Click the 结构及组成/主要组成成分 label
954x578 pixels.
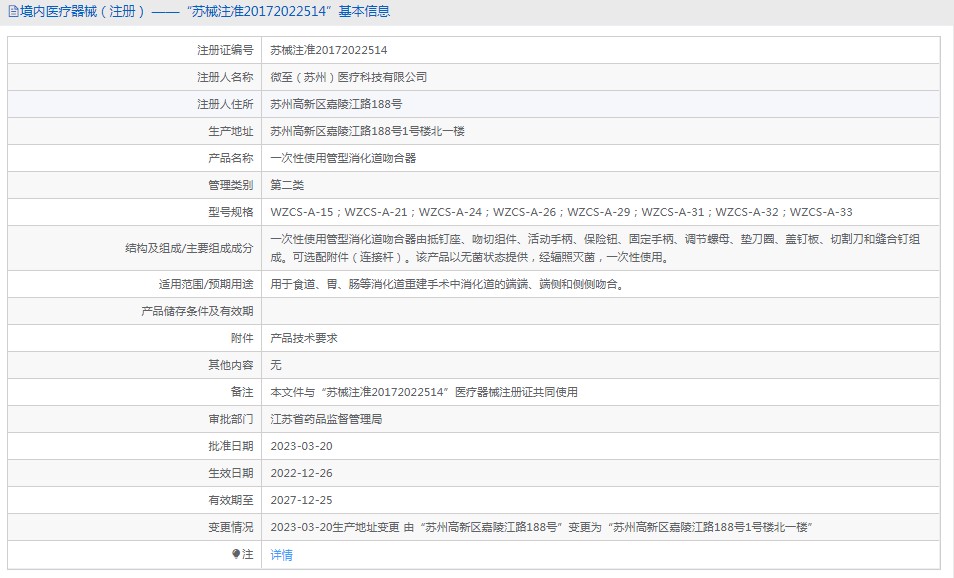click(x=189, y=248)
